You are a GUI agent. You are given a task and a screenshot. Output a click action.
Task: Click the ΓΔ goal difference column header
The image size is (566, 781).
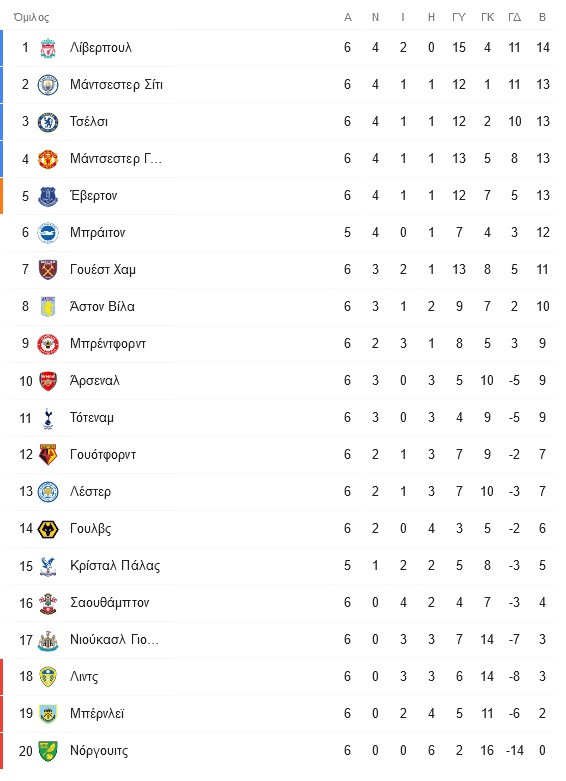514,17
